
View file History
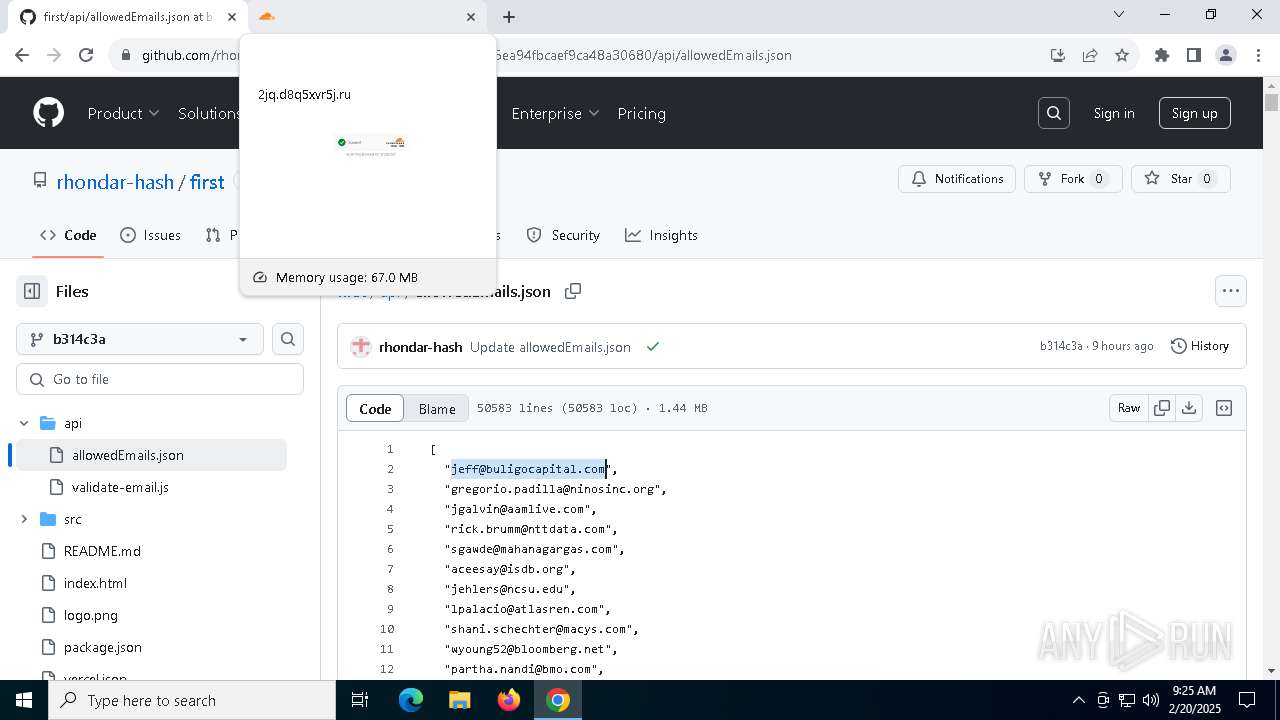pyautogui.click(x=1200, y=346)
